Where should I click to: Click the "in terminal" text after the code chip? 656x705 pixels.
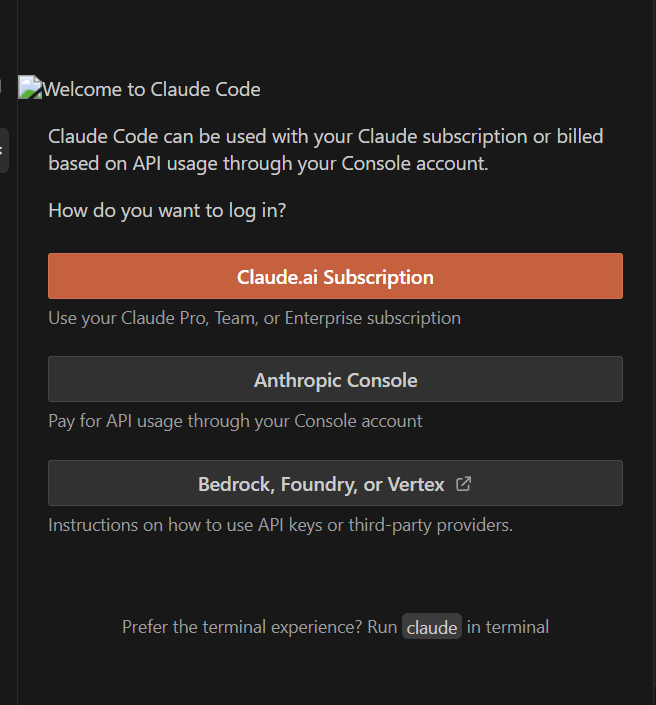508,628
